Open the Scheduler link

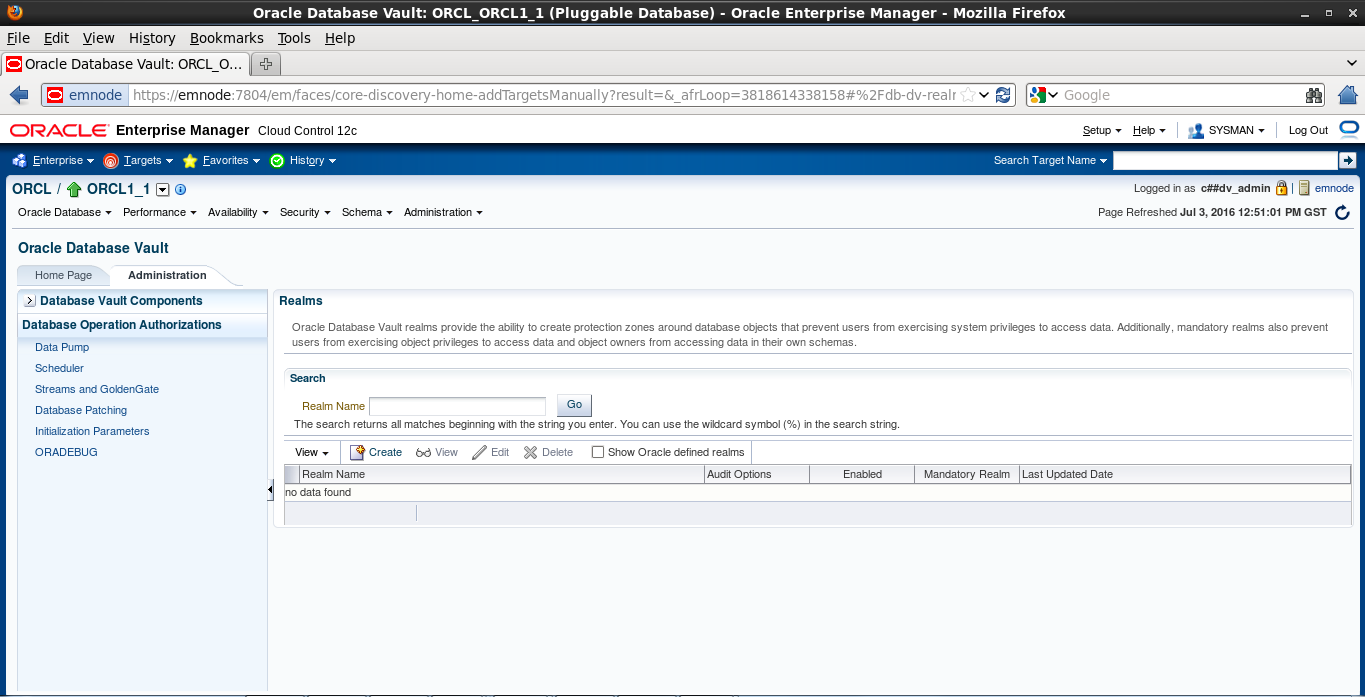tap(59, 368)
